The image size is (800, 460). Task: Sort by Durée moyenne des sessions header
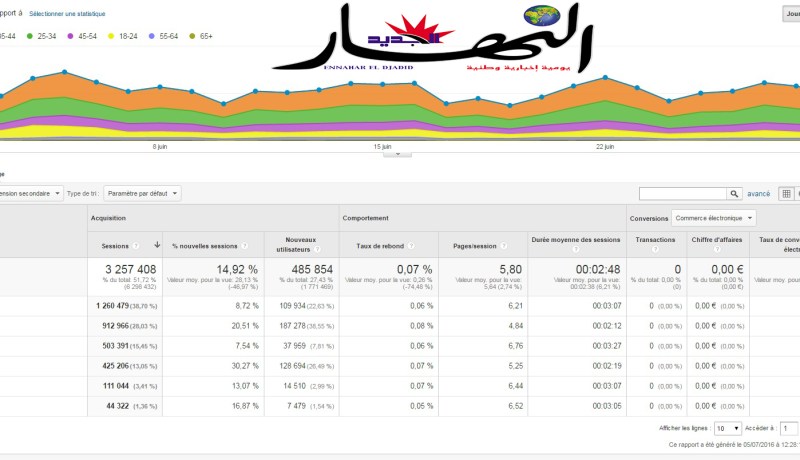pos(576,240)
